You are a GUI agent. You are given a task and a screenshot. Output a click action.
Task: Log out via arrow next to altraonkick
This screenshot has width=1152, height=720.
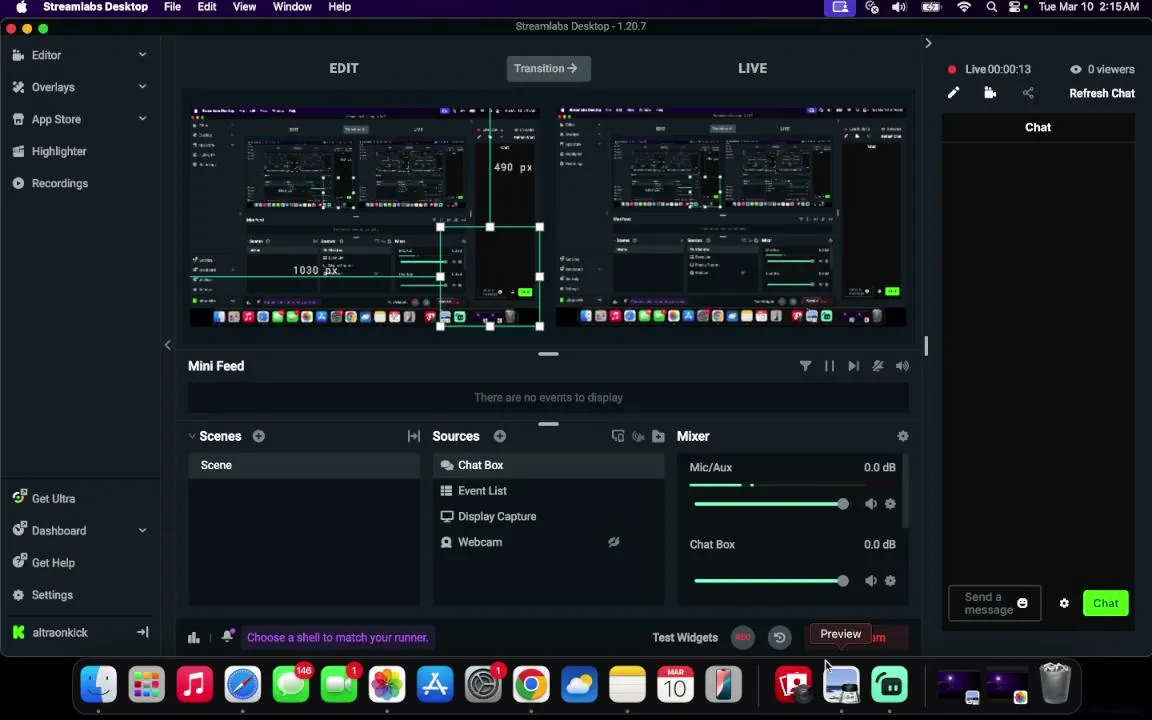[143, 632]
